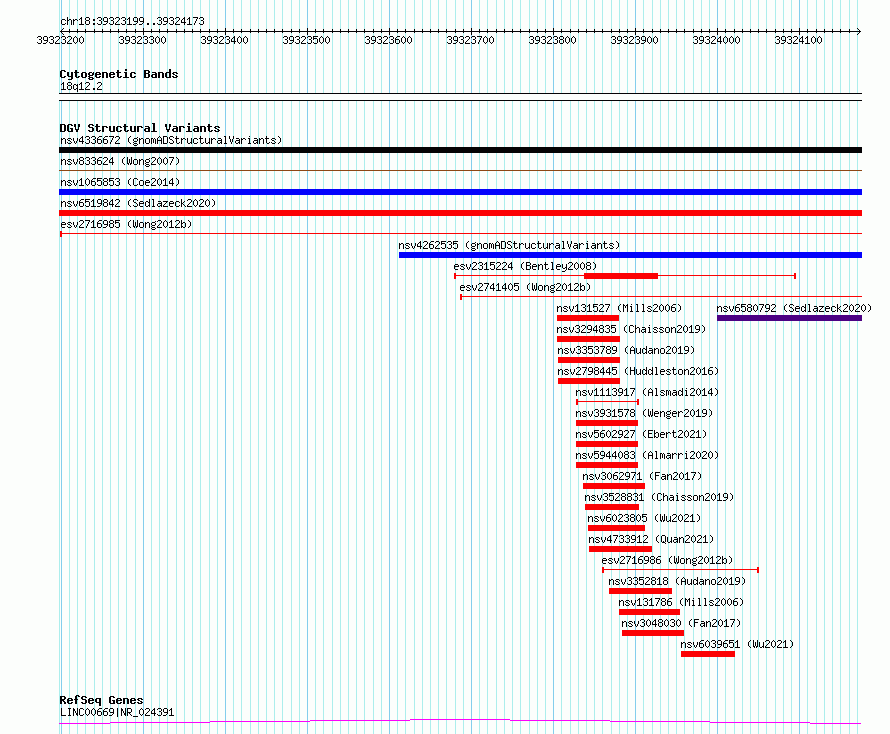Click the thin nsv1113917 variant line
890x734 pixels.
[607, 402]
